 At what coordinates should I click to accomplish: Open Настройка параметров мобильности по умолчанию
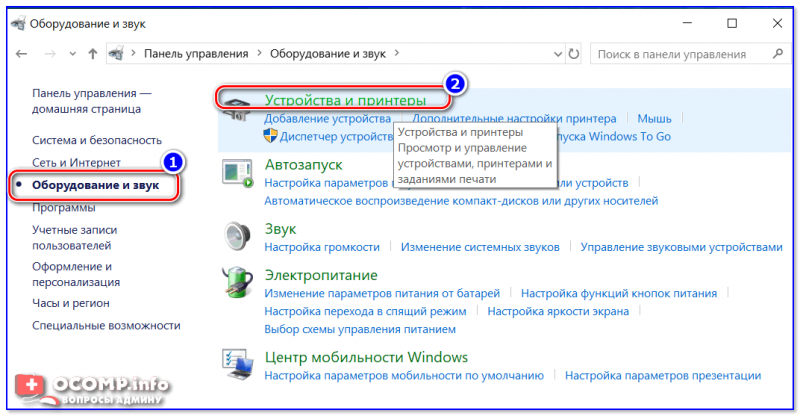pos(404,376)
